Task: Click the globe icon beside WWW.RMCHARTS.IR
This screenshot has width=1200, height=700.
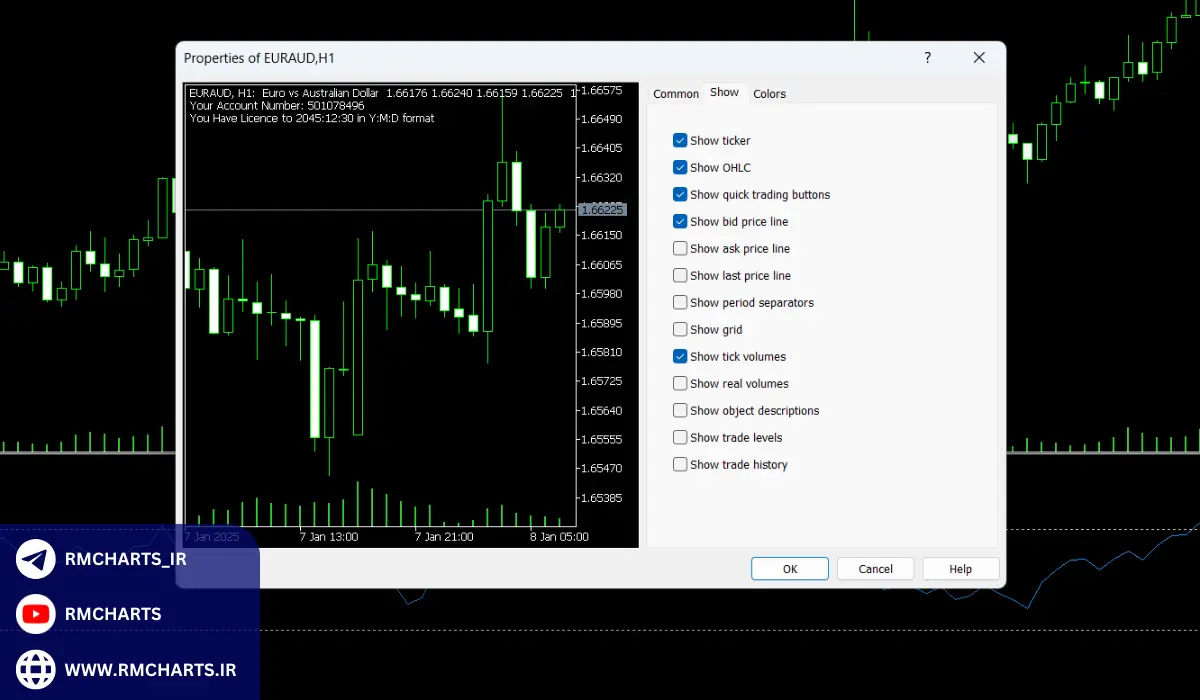Action: 36,668
